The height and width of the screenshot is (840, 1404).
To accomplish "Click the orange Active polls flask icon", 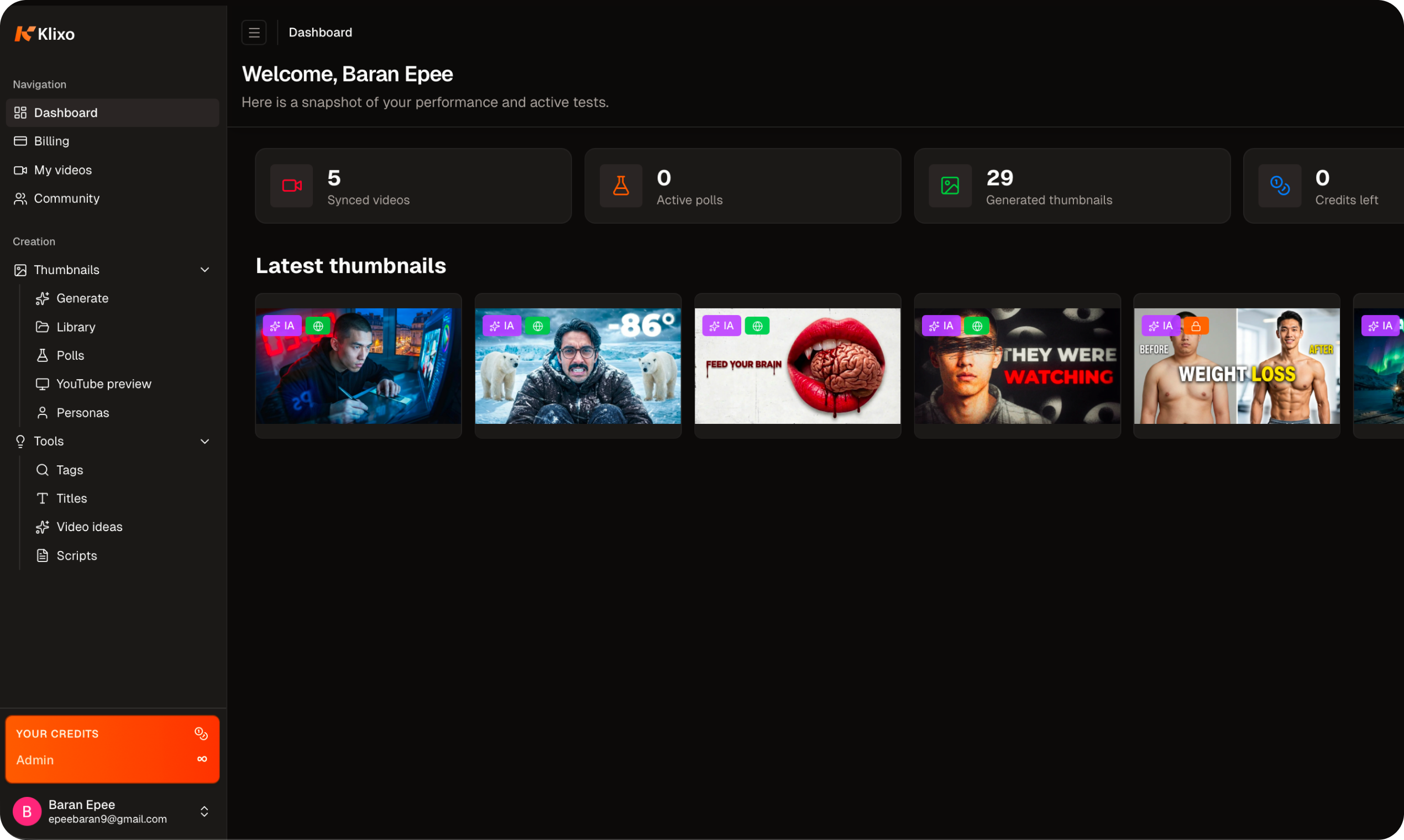I will [621, 186].
